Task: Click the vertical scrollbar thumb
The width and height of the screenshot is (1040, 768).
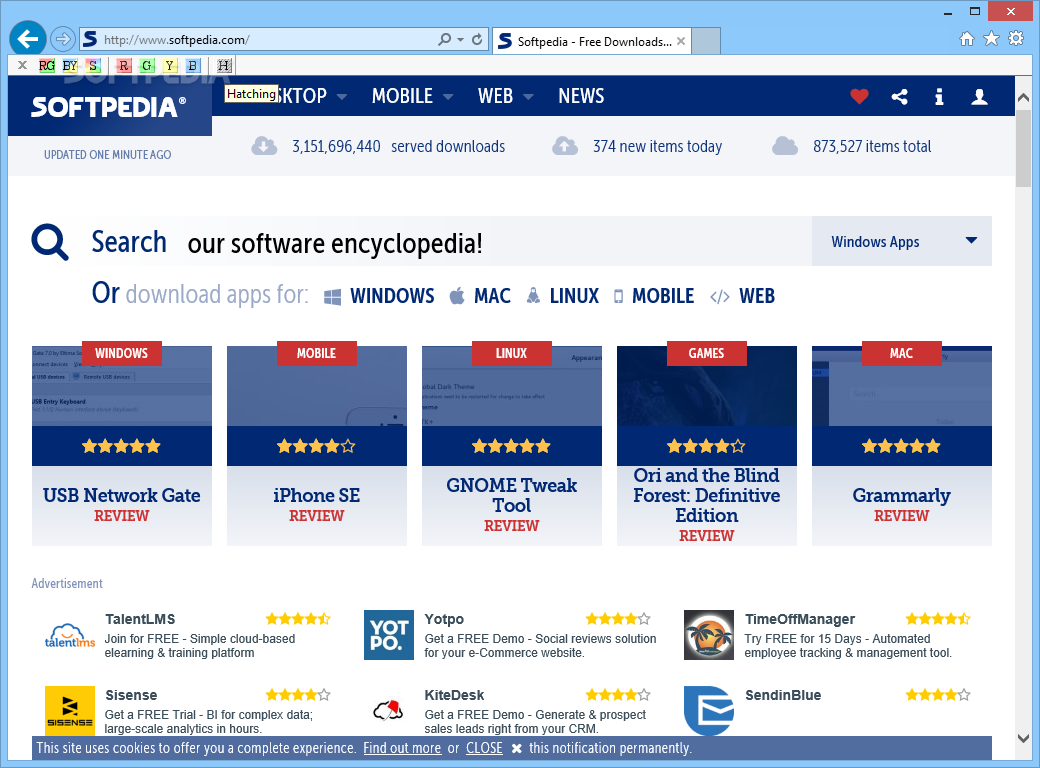Action: pos(1023,149)
